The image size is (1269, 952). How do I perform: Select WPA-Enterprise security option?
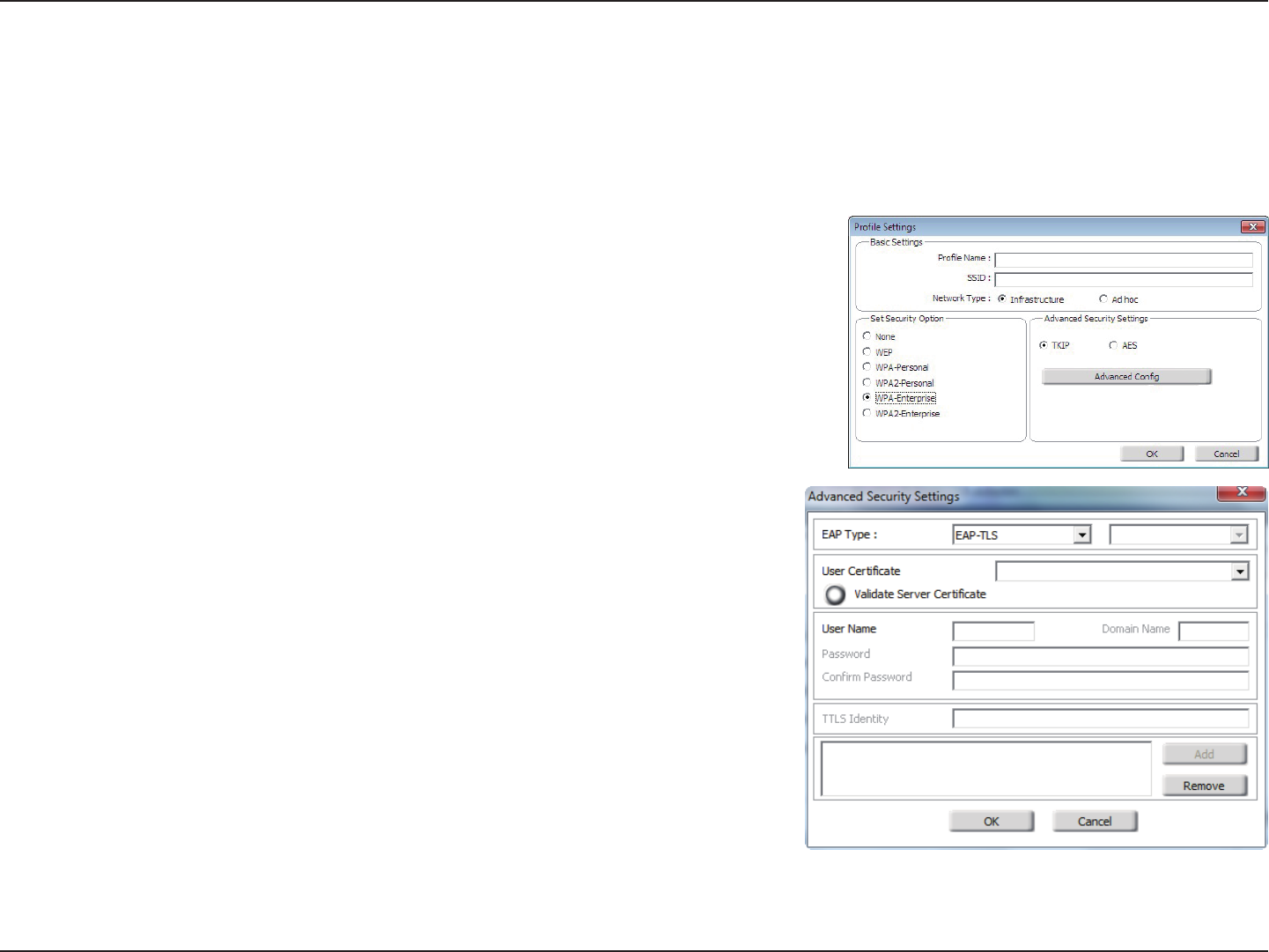[867, 397]
